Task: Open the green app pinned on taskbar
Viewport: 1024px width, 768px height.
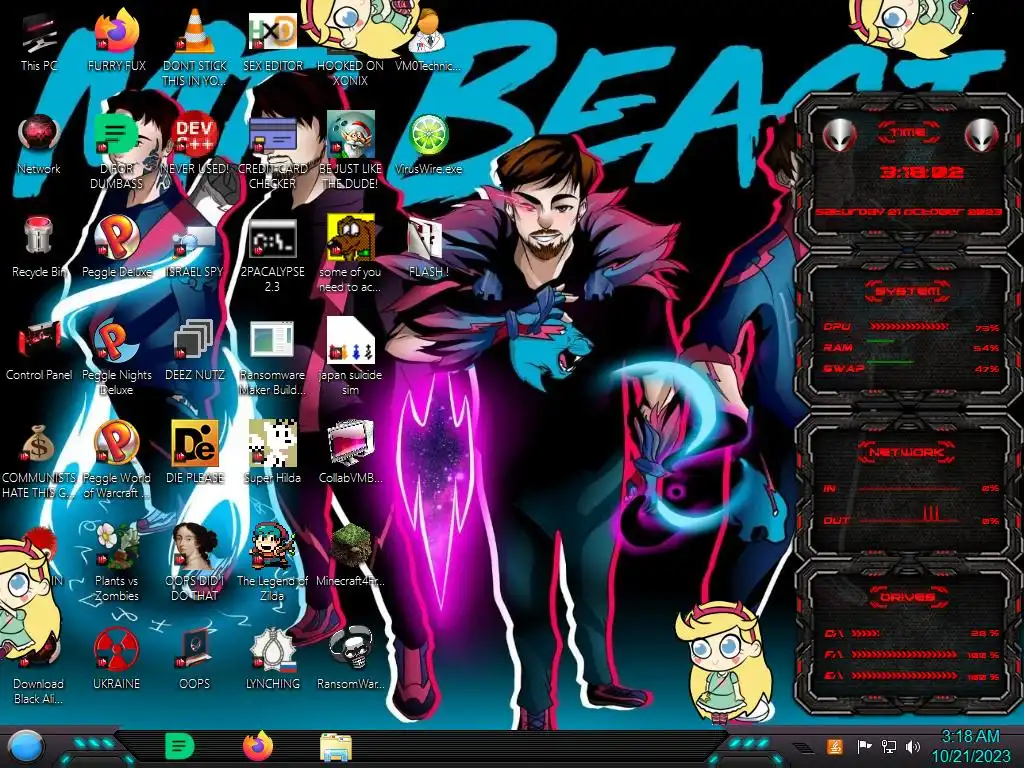Action: [x=179, y=746]
